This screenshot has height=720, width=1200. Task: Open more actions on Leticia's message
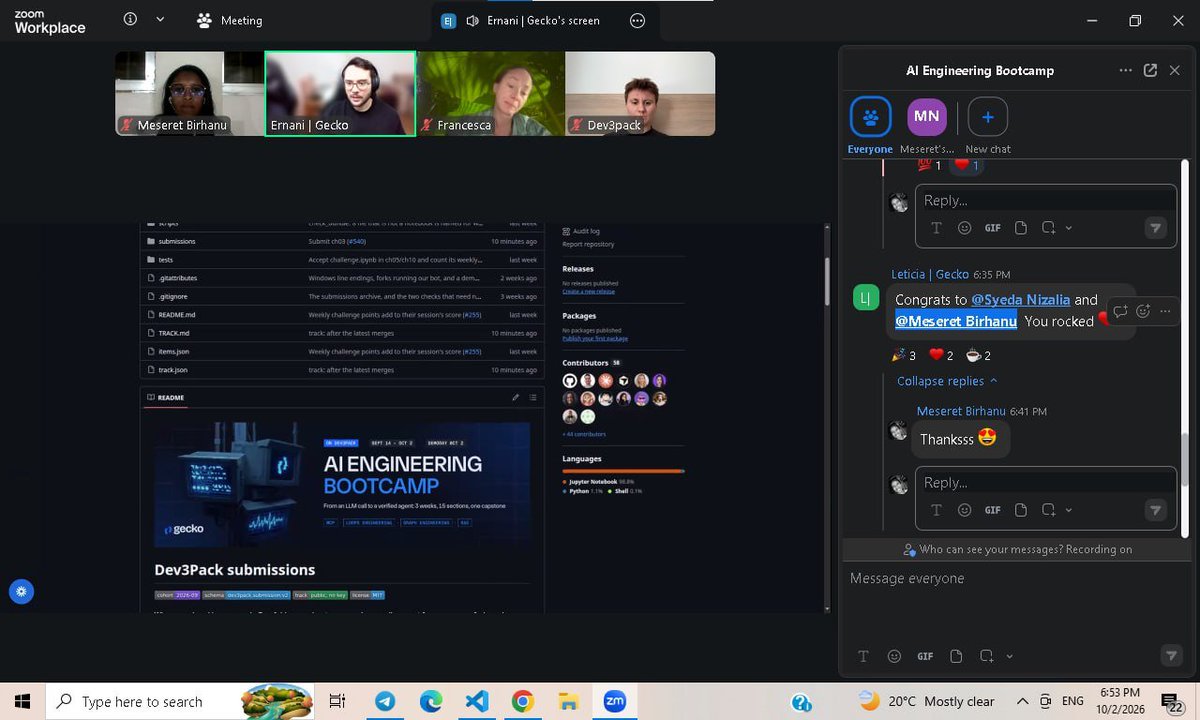click(x=1165, y=311)
